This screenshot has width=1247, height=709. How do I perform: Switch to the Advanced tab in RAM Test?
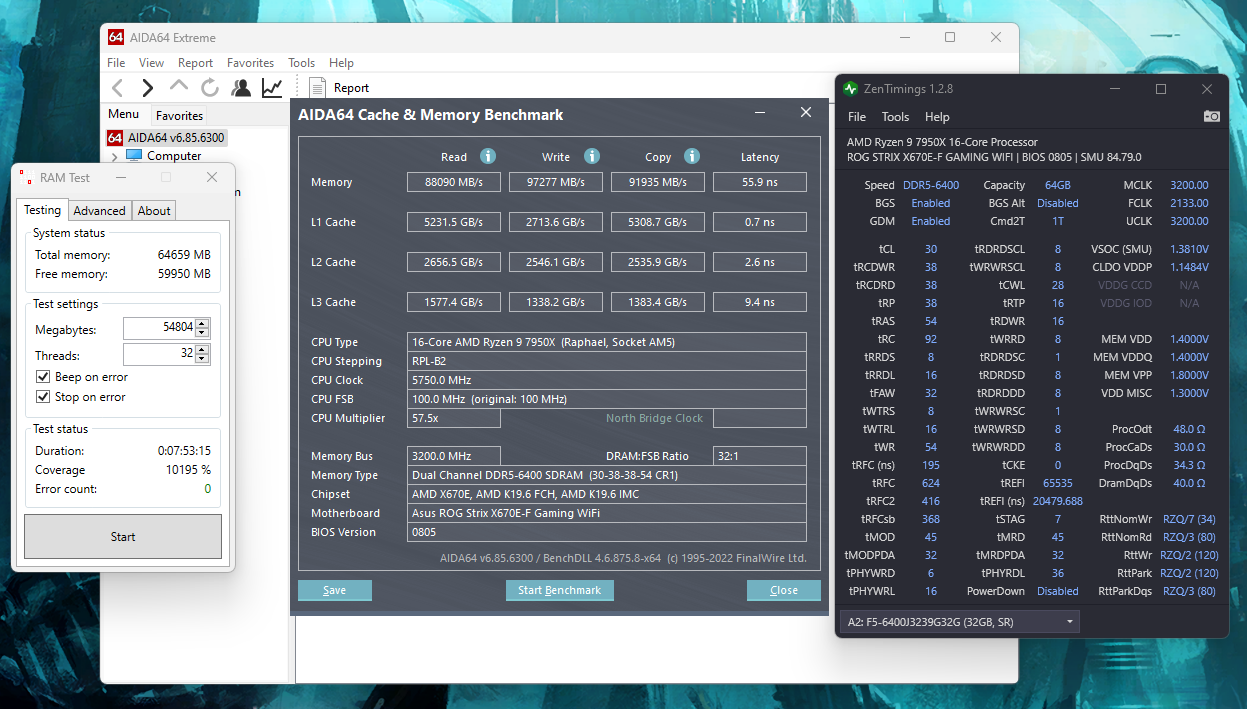[100, 211]
